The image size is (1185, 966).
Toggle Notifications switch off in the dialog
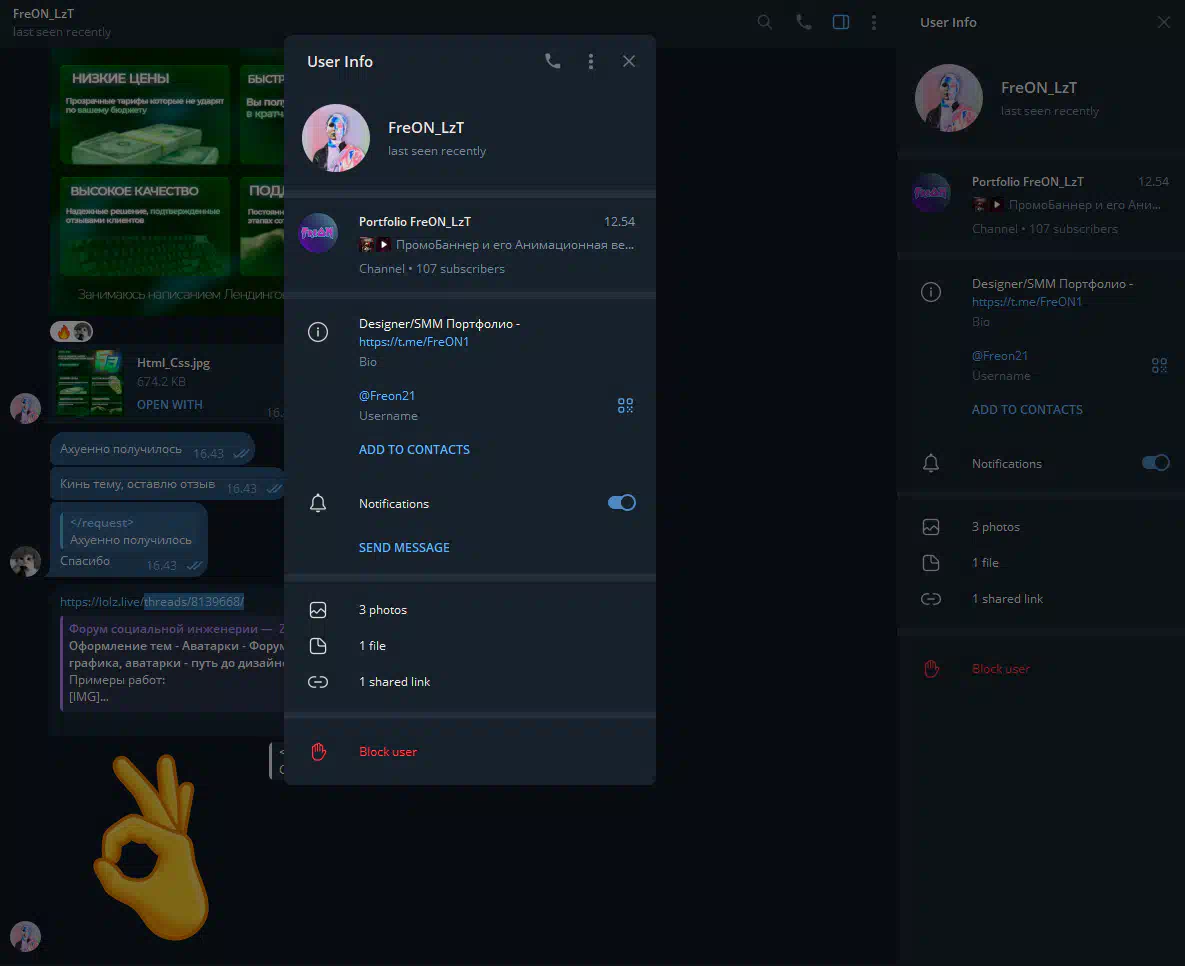(621, 503)
